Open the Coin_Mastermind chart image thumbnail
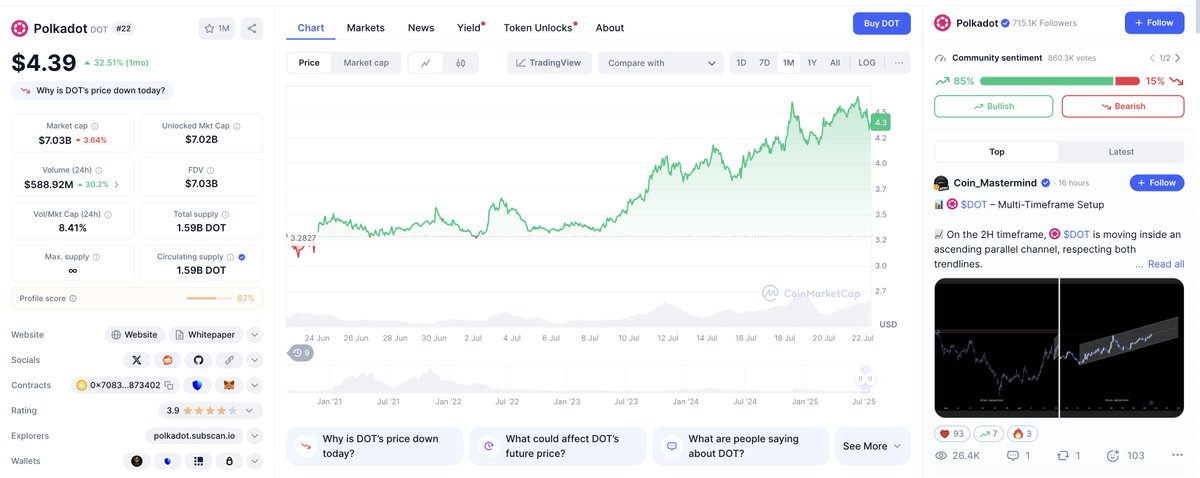The image size is (1200, 478). coord(1059,347)
